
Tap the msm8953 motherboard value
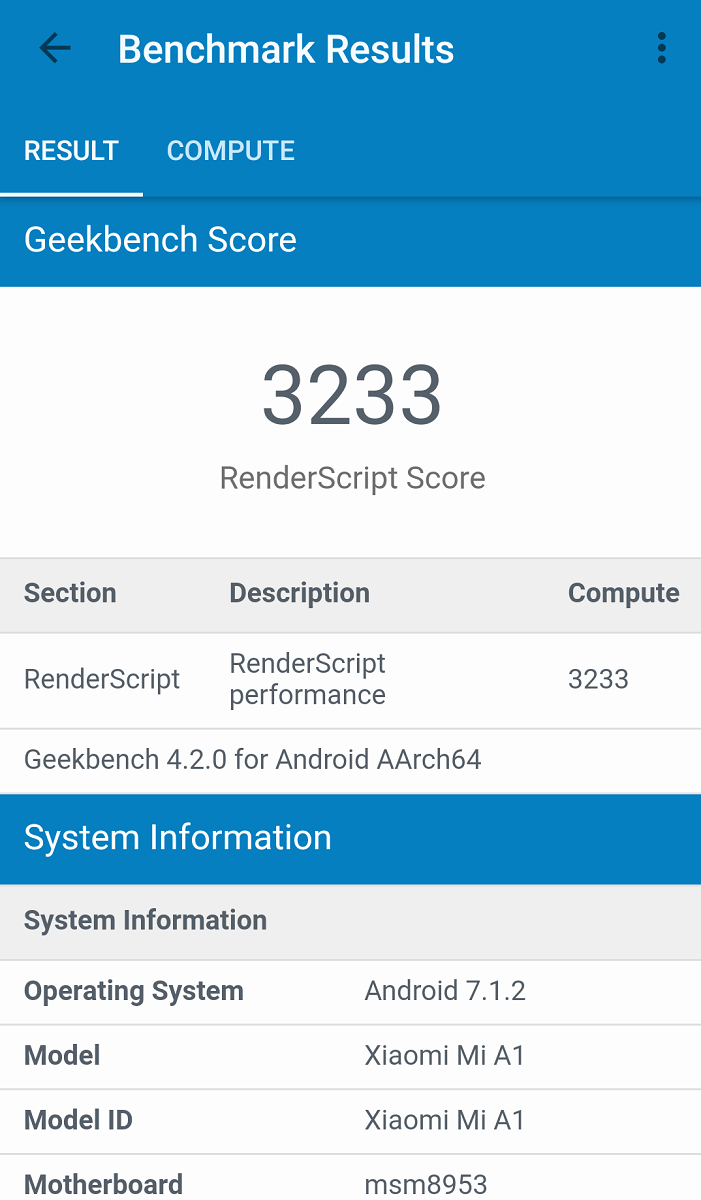(x=426, y=1185)
